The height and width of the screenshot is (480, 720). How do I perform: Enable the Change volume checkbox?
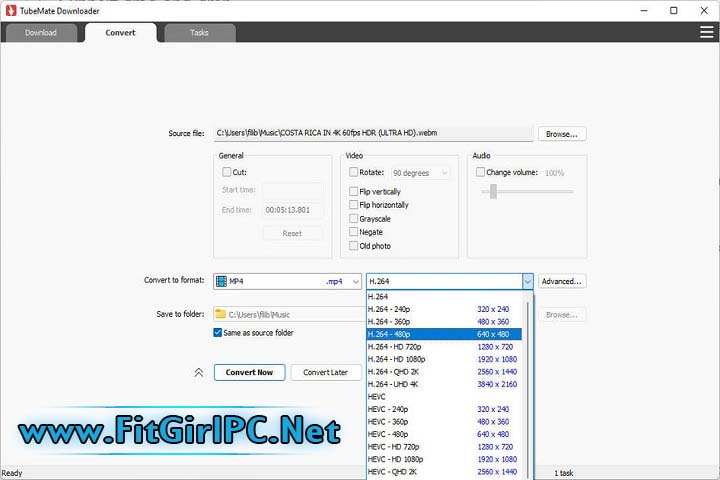coord(481,172)
